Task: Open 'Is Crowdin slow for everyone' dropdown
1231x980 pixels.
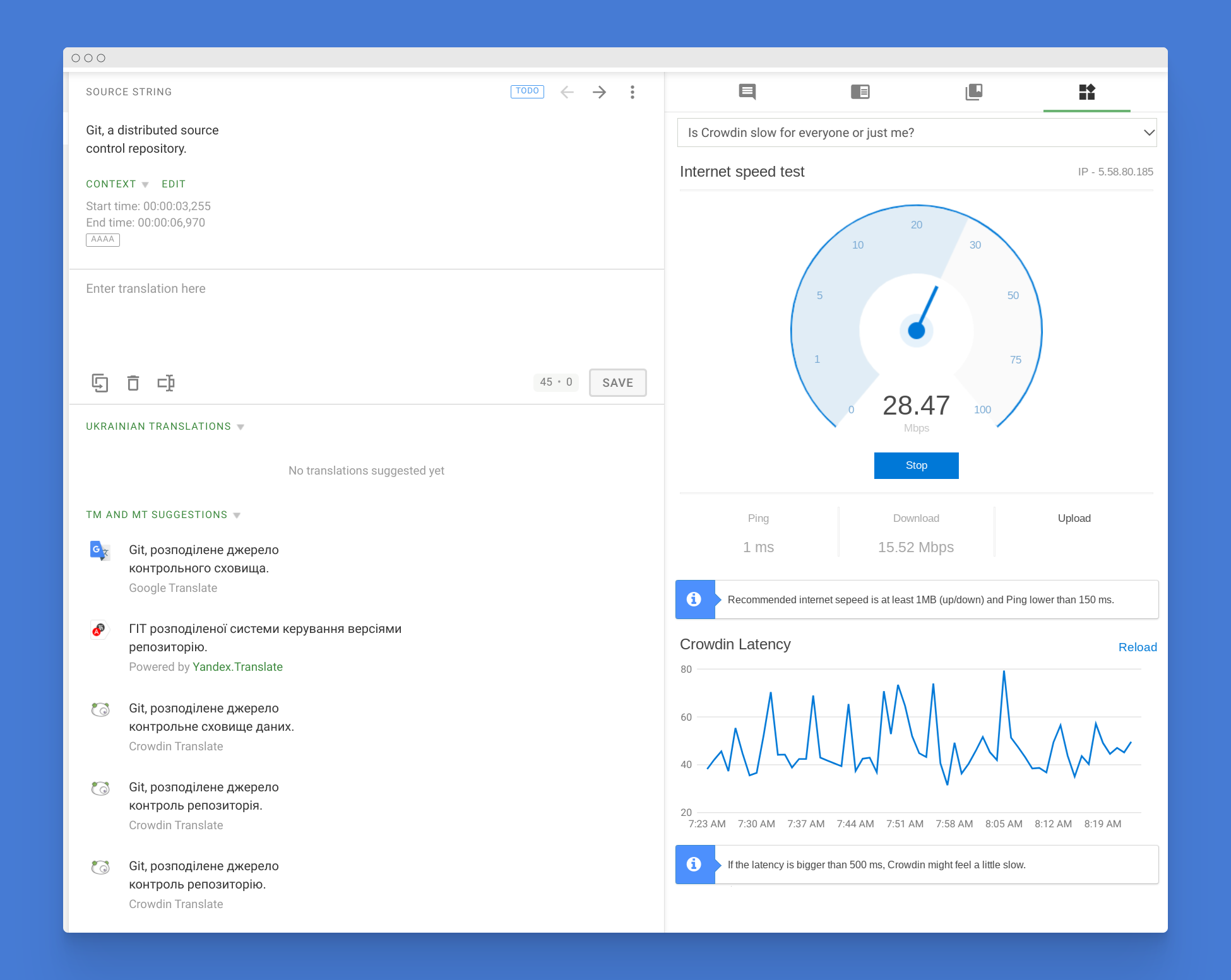Action: click(917, 133)
